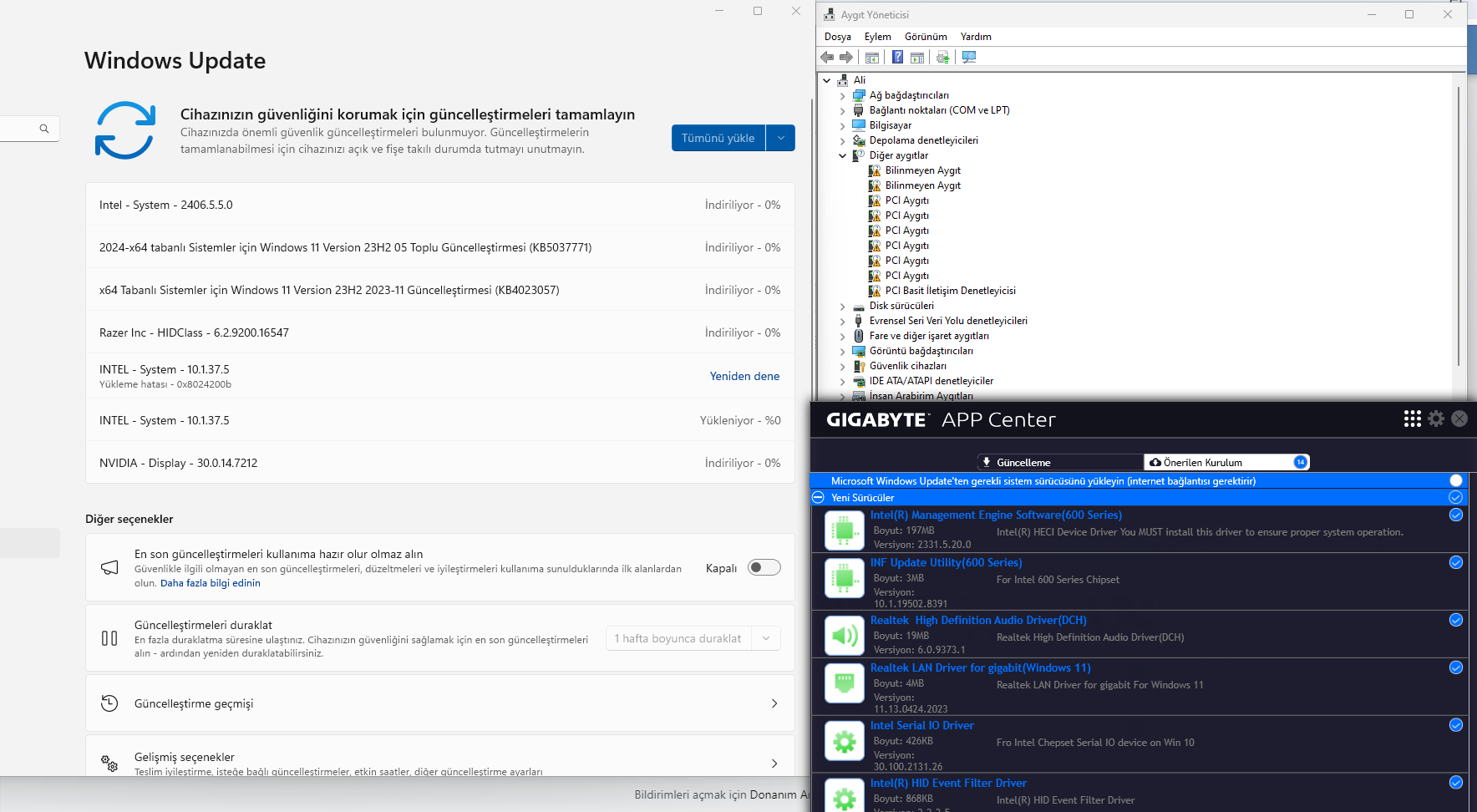The image size is (1477, 812).
Task: Expand Bağlantı noktaları (COM ve LPT)
Action: click(x=842, y=111)
